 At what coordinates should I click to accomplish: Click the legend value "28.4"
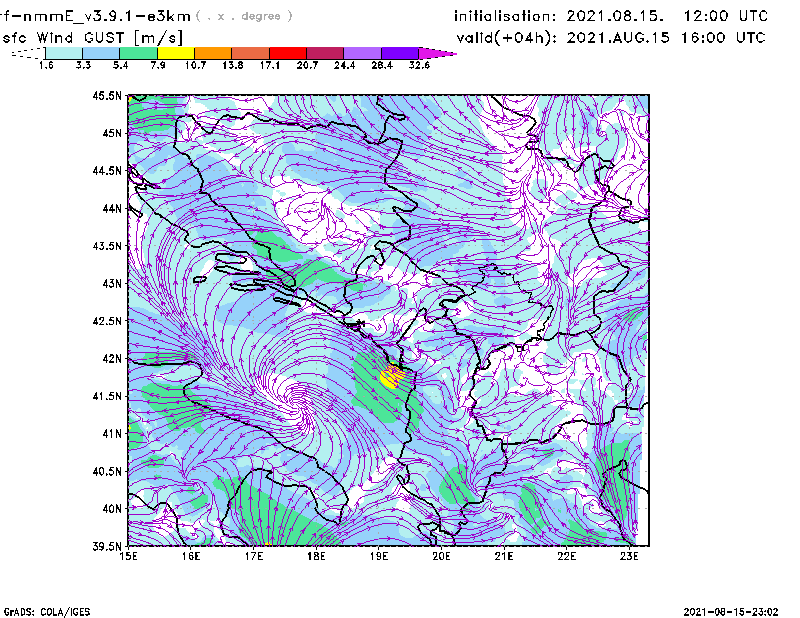(382, 65)
